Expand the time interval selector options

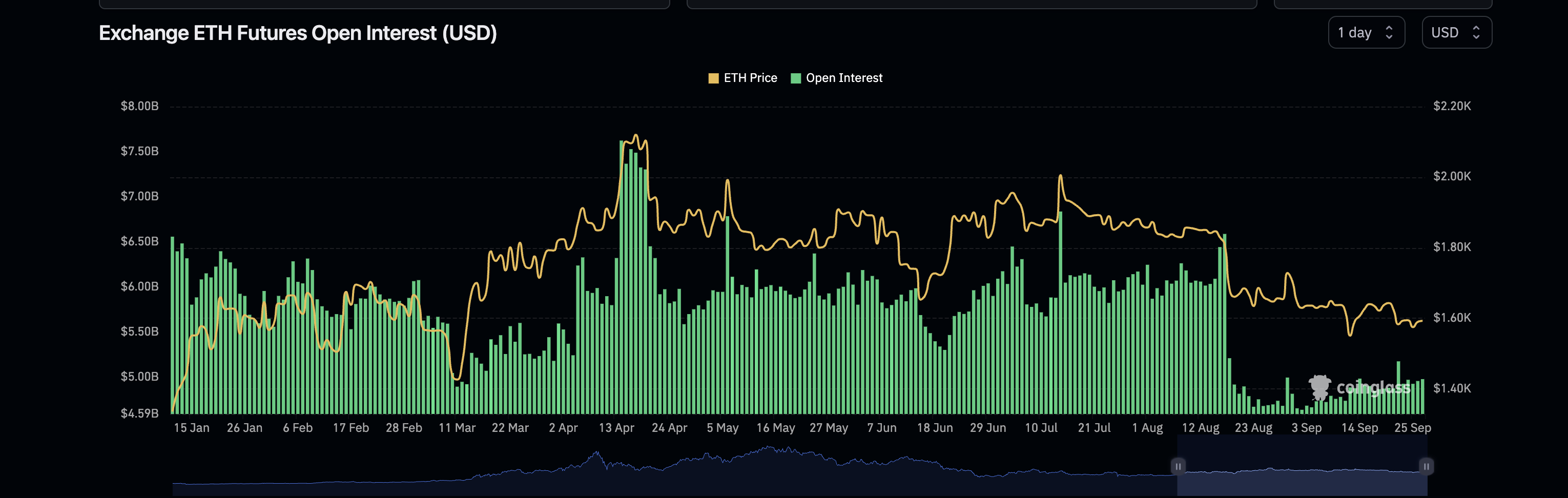coord(1367,33)
